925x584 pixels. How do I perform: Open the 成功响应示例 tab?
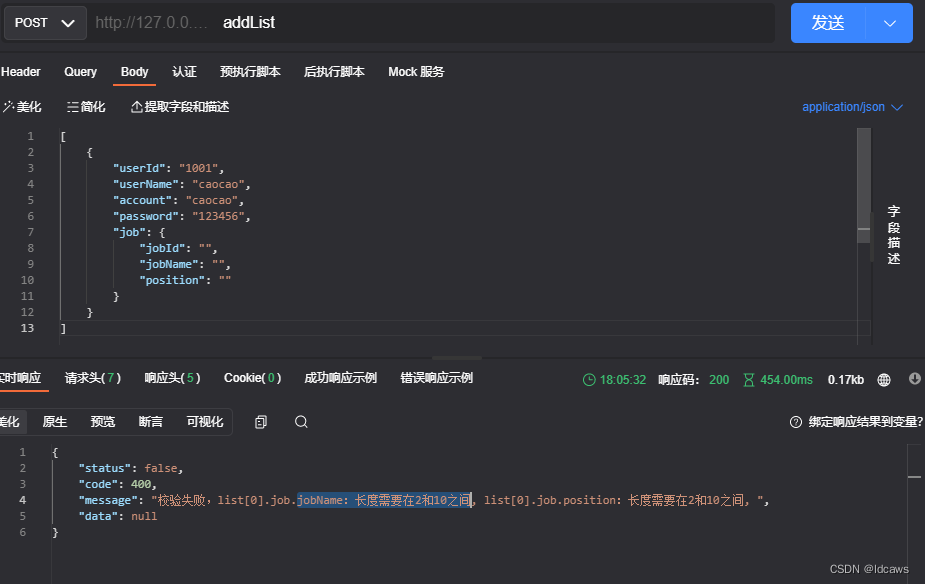pos(340,378)
